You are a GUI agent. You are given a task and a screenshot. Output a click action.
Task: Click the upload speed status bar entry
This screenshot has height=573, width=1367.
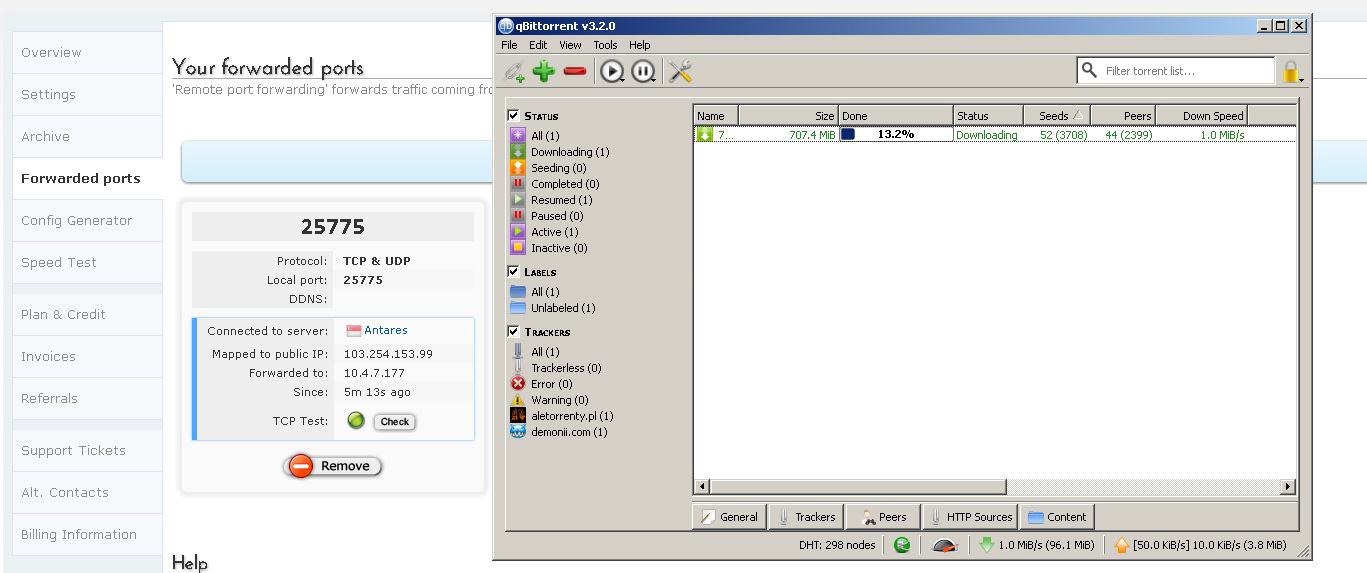[x=1199, y=545]
